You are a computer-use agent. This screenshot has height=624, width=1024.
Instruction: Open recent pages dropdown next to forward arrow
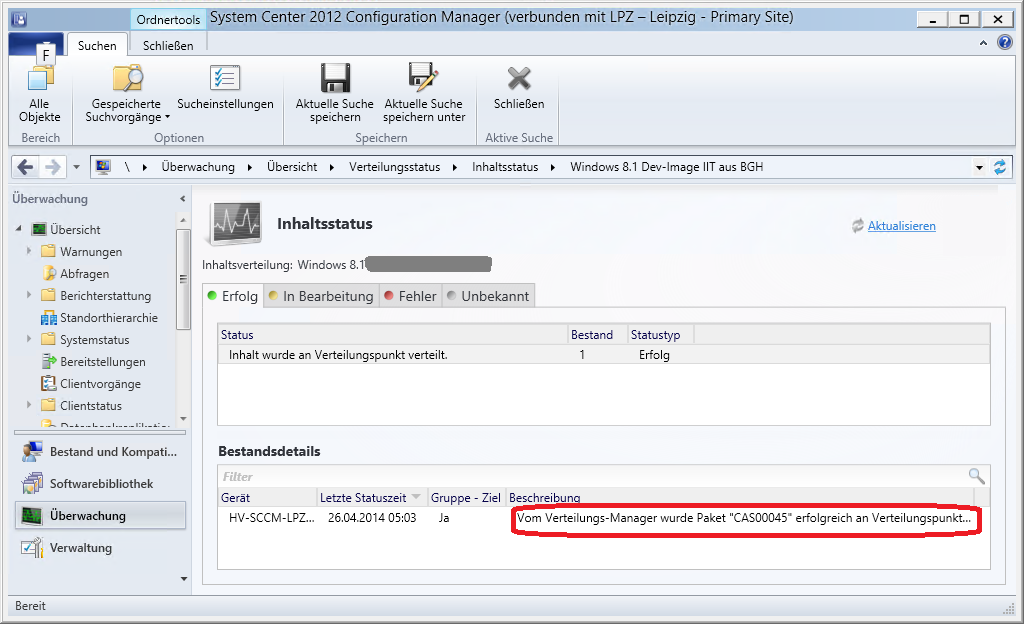[x=76, y=167]
